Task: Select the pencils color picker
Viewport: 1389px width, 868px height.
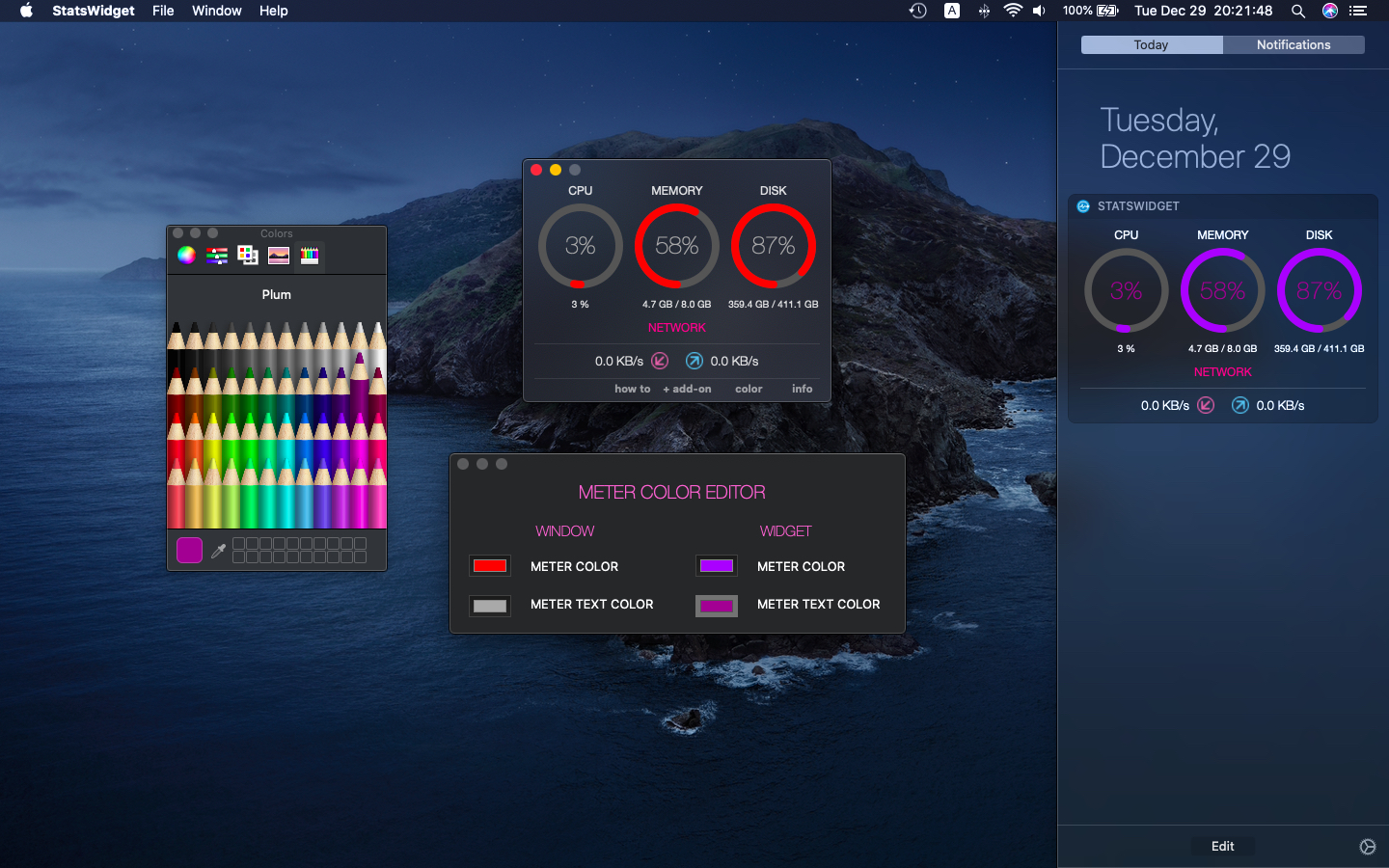Action: tap(309, 255)
